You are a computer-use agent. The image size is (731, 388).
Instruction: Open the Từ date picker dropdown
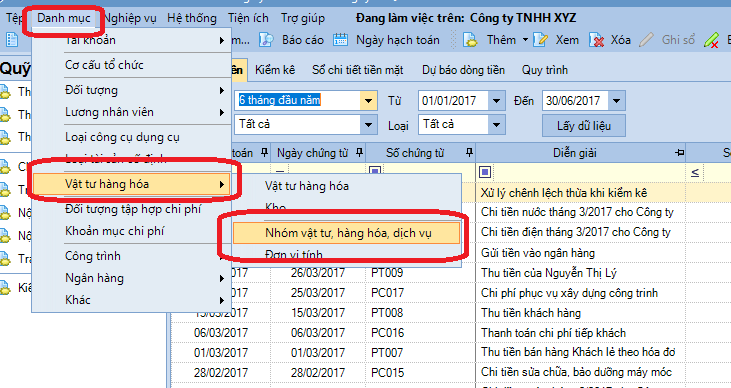pos(497,100)
